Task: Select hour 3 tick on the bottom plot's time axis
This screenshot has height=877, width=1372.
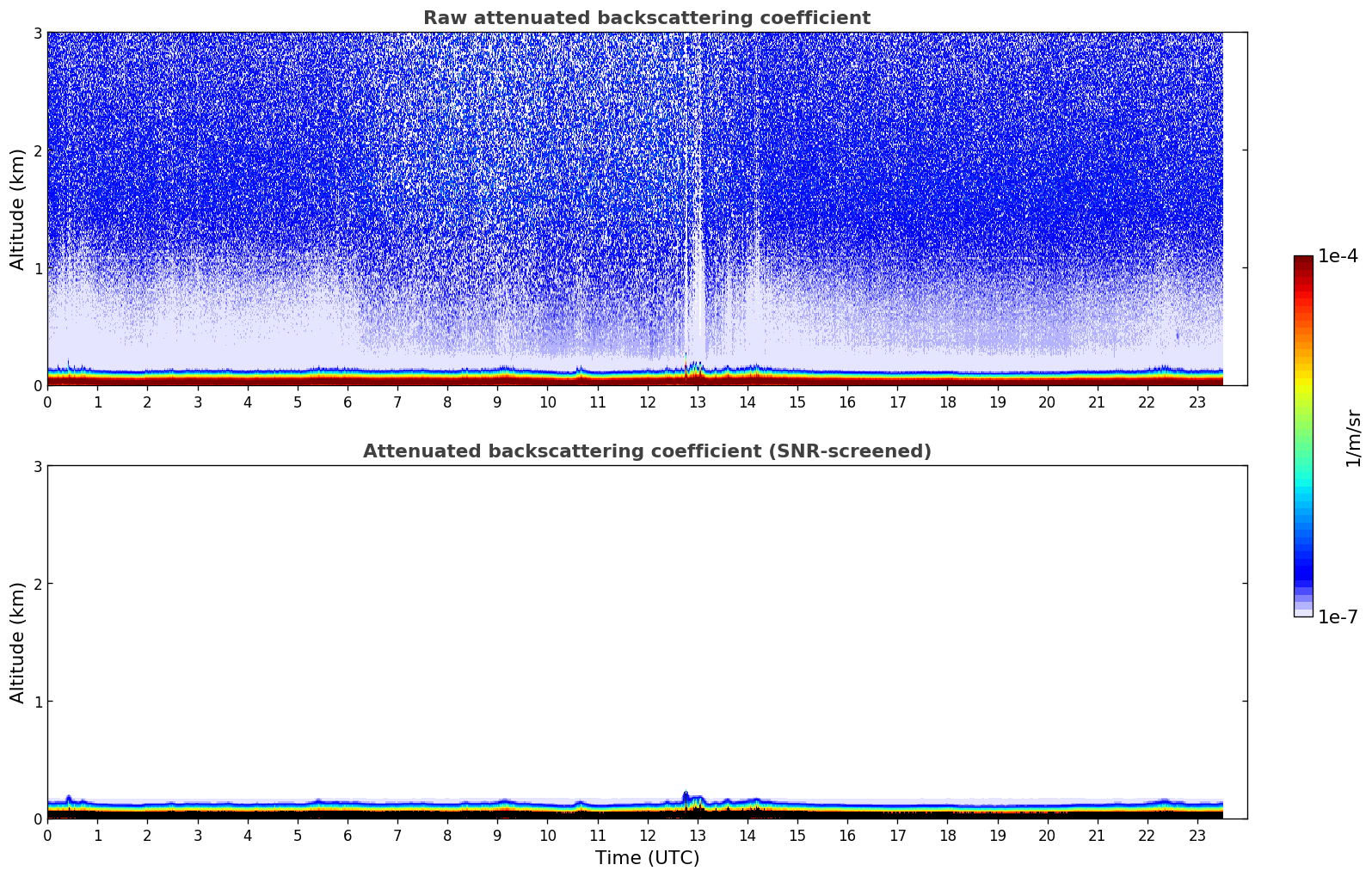Action: click(198, 835)
